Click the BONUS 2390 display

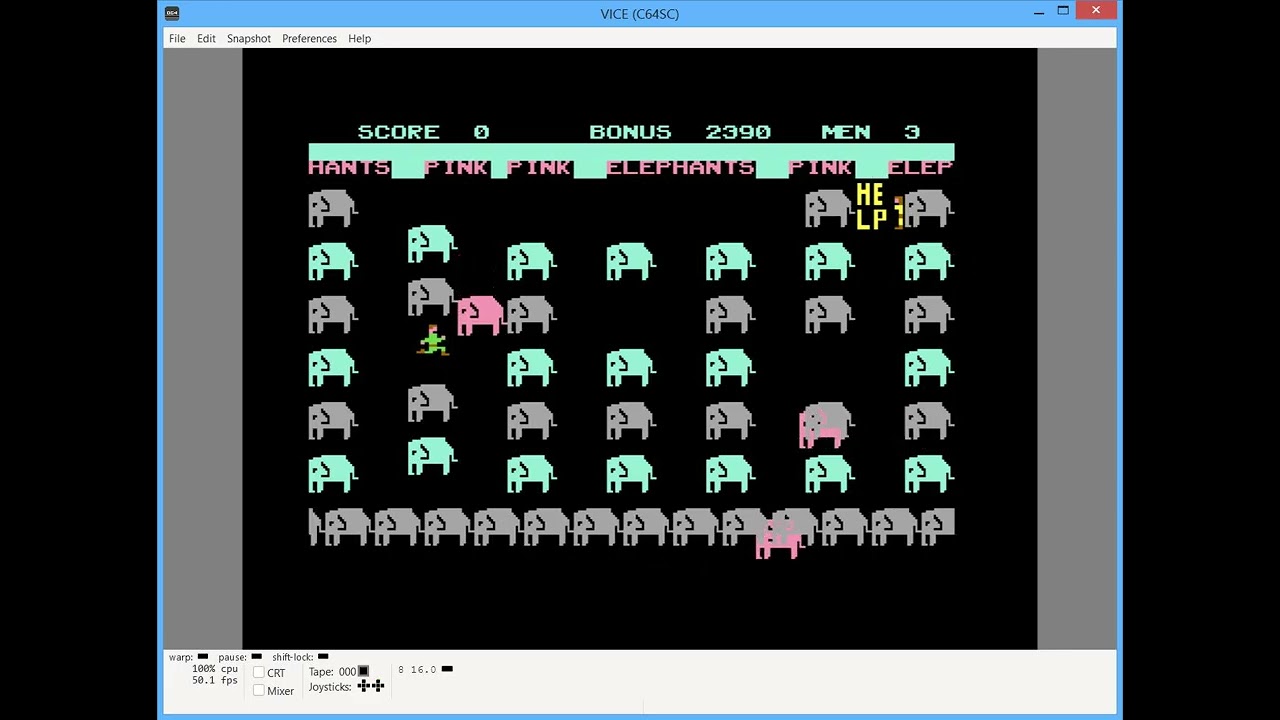(x=680, y=132)
